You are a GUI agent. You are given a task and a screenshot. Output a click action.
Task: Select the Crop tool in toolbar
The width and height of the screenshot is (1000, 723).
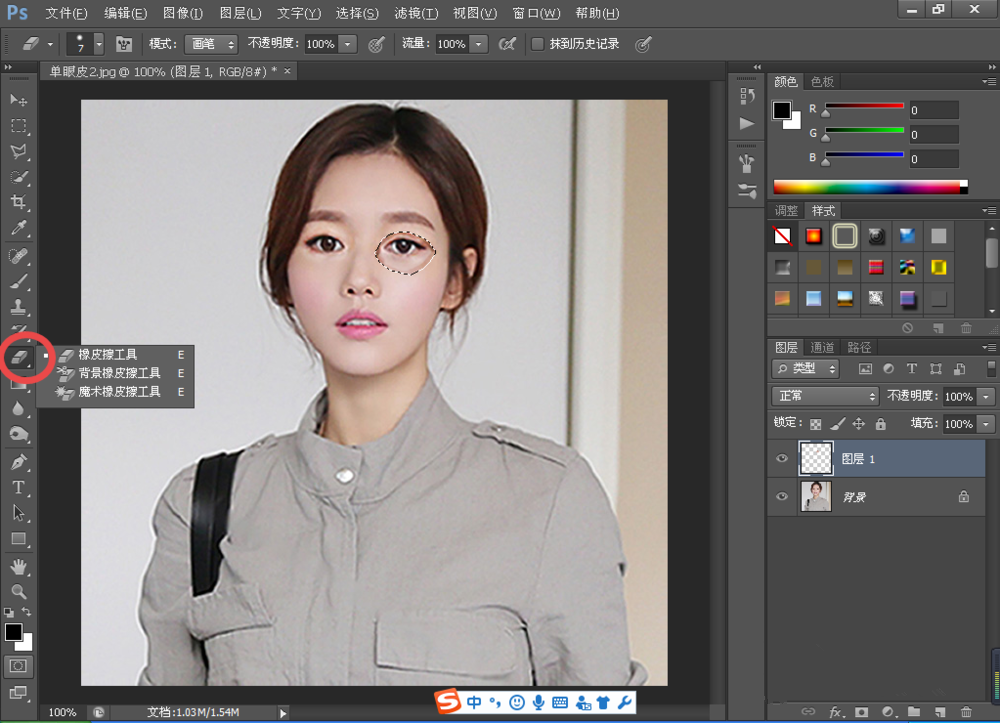[x=18, y=203]
